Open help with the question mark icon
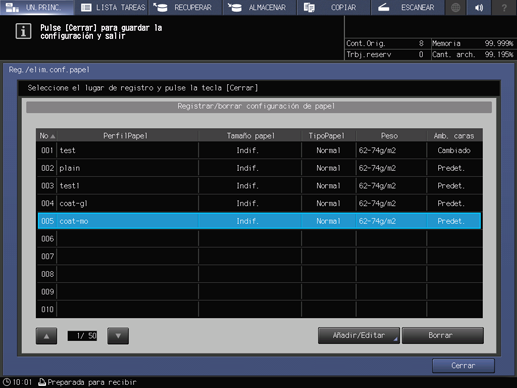The height and width of the screenshot is (388, 517). point(504,7)
